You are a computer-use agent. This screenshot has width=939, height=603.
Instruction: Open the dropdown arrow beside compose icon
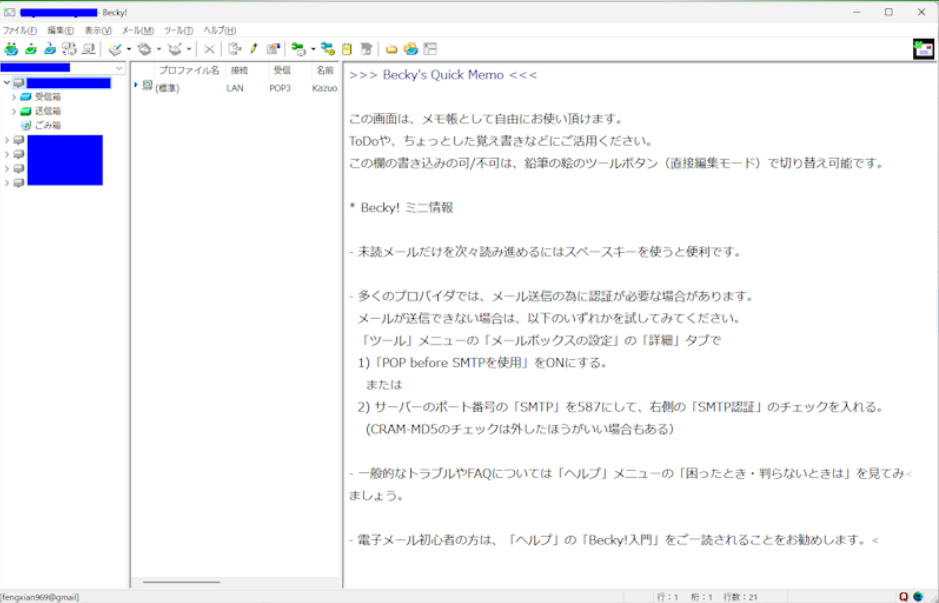click(x=129, y=49)
